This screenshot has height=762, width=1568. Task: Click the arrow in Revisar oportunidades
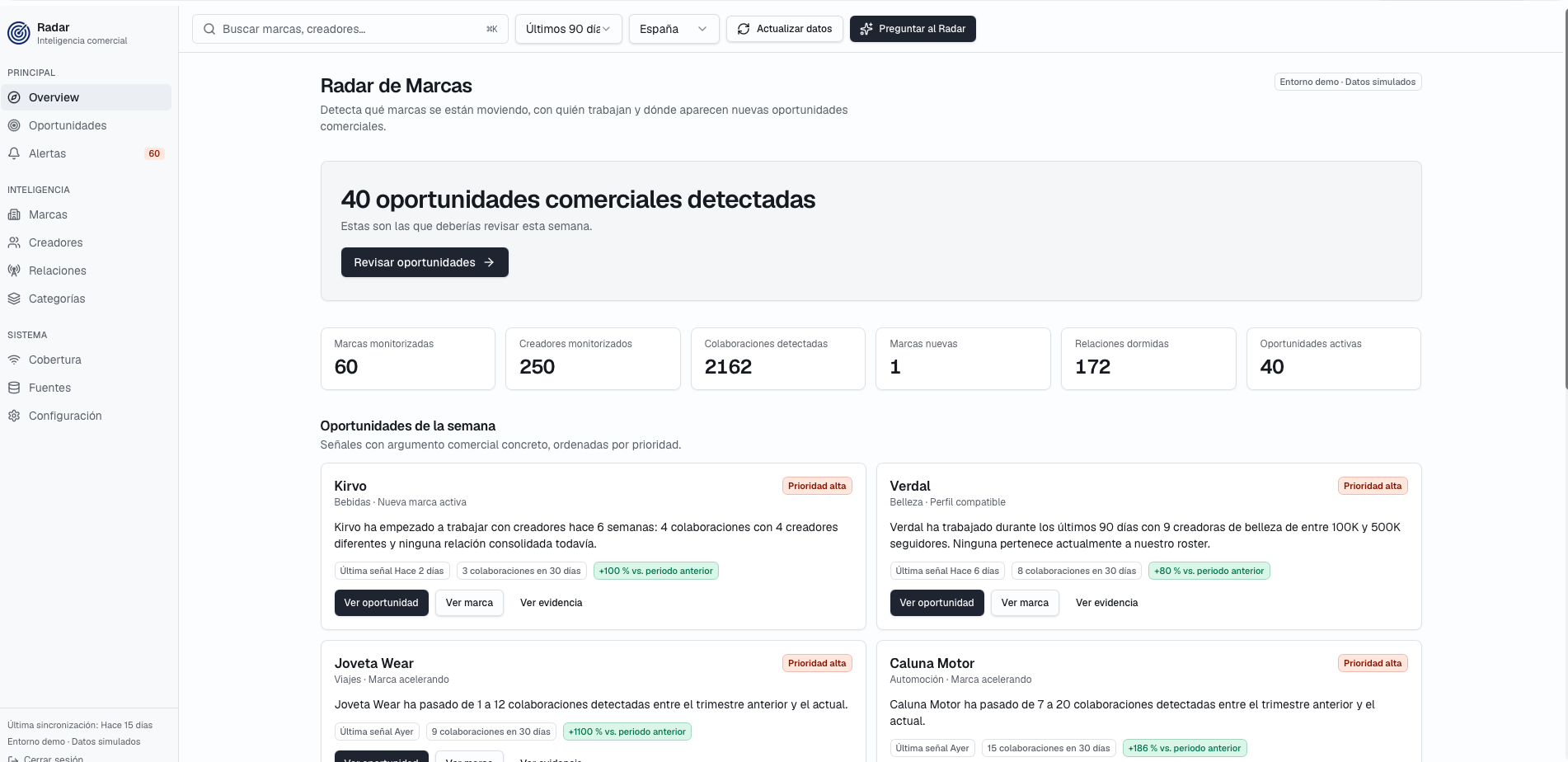tap(489, 262)
